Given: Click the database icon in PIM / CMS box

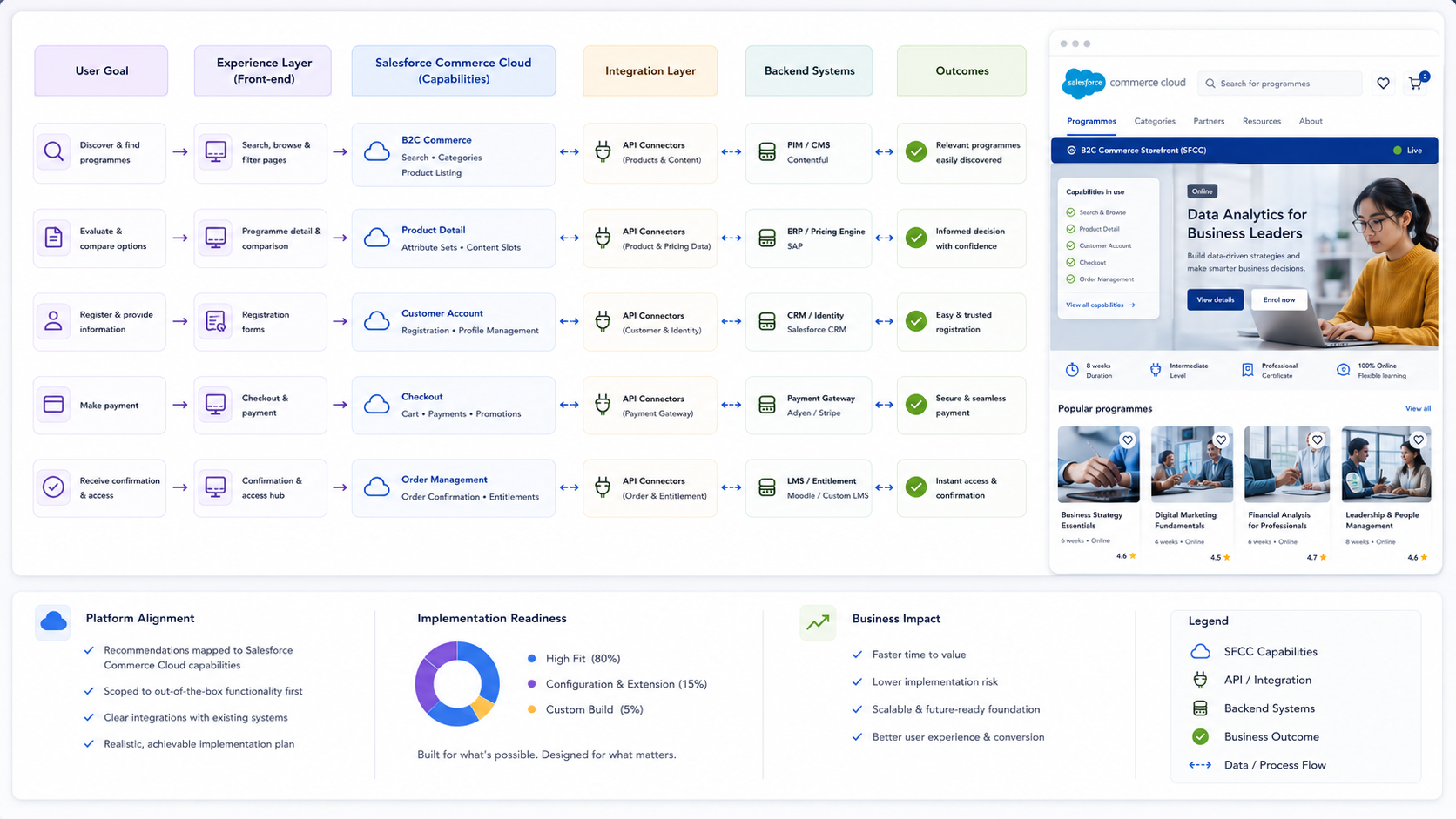Looking at the screenshot, I should tap(767, 151).
